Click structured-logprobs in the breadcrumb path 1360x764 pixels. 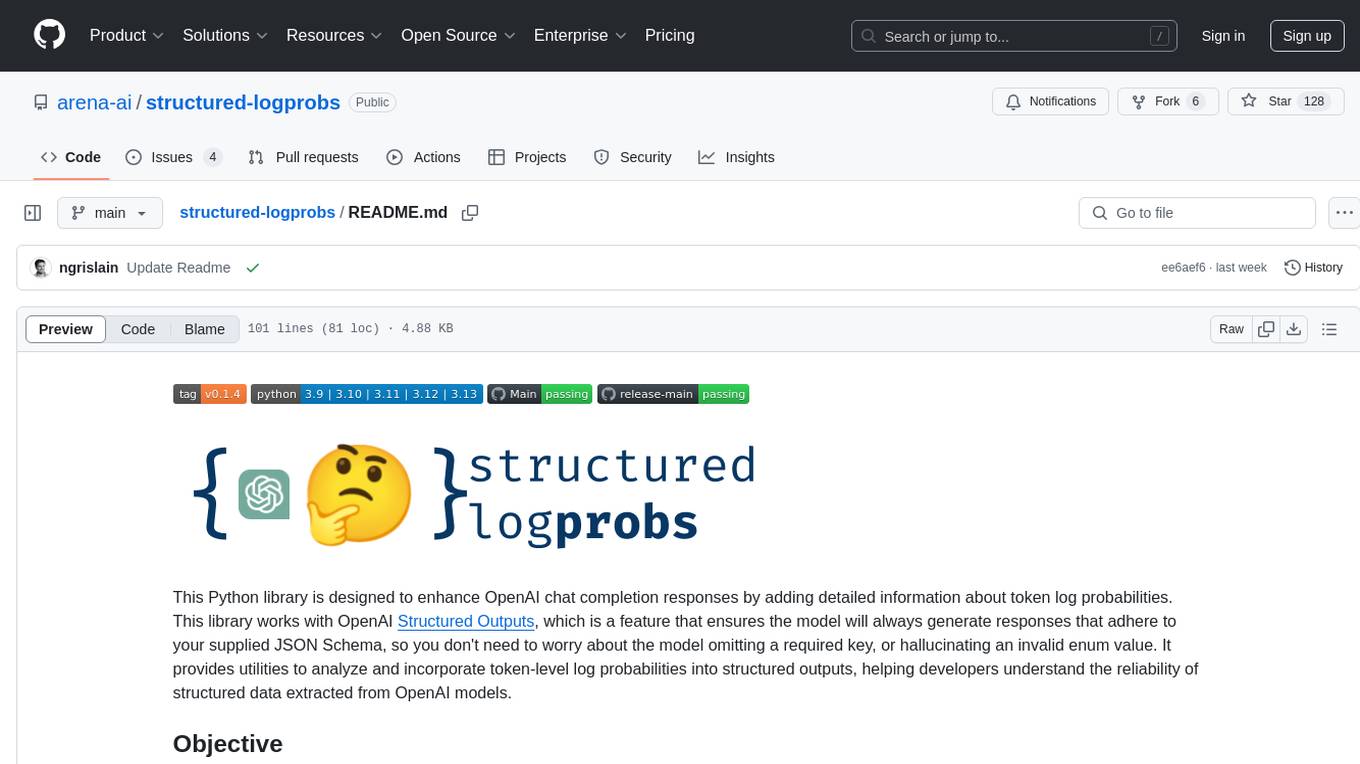click(257, 213)
